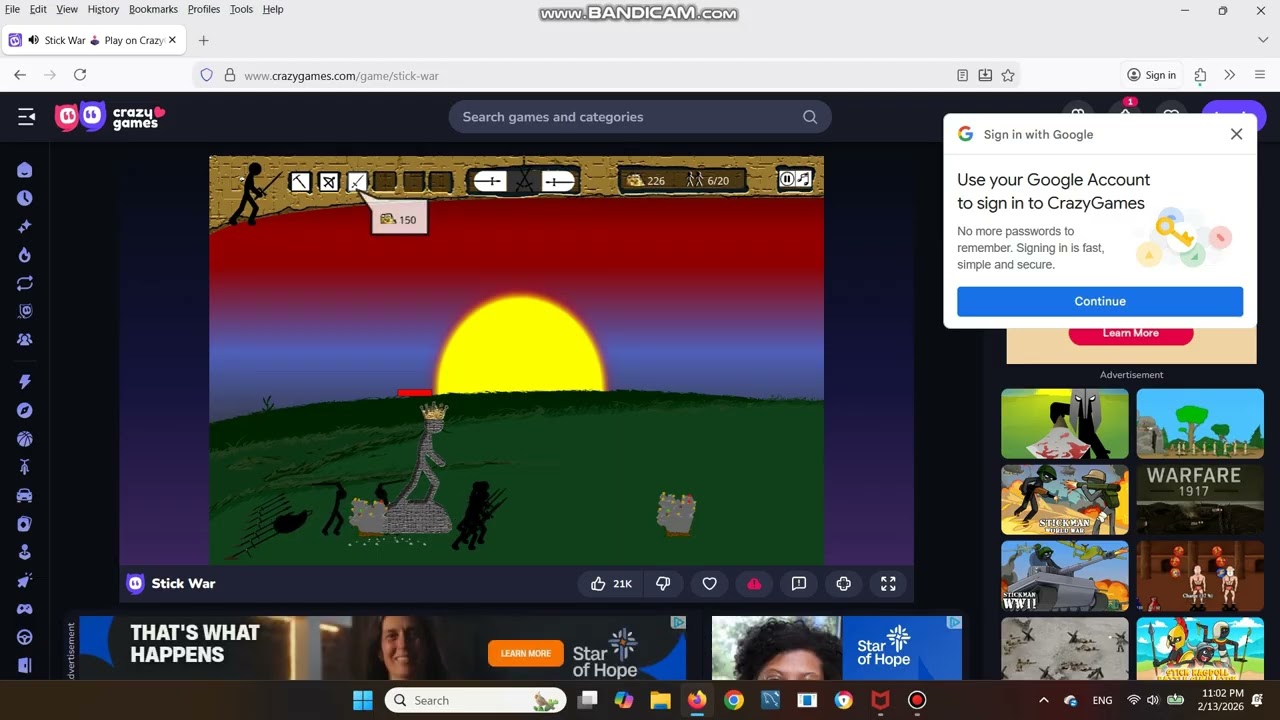Order army to defend with left sword button
This screenshot has height=720, width=1280.
(490, 181)
